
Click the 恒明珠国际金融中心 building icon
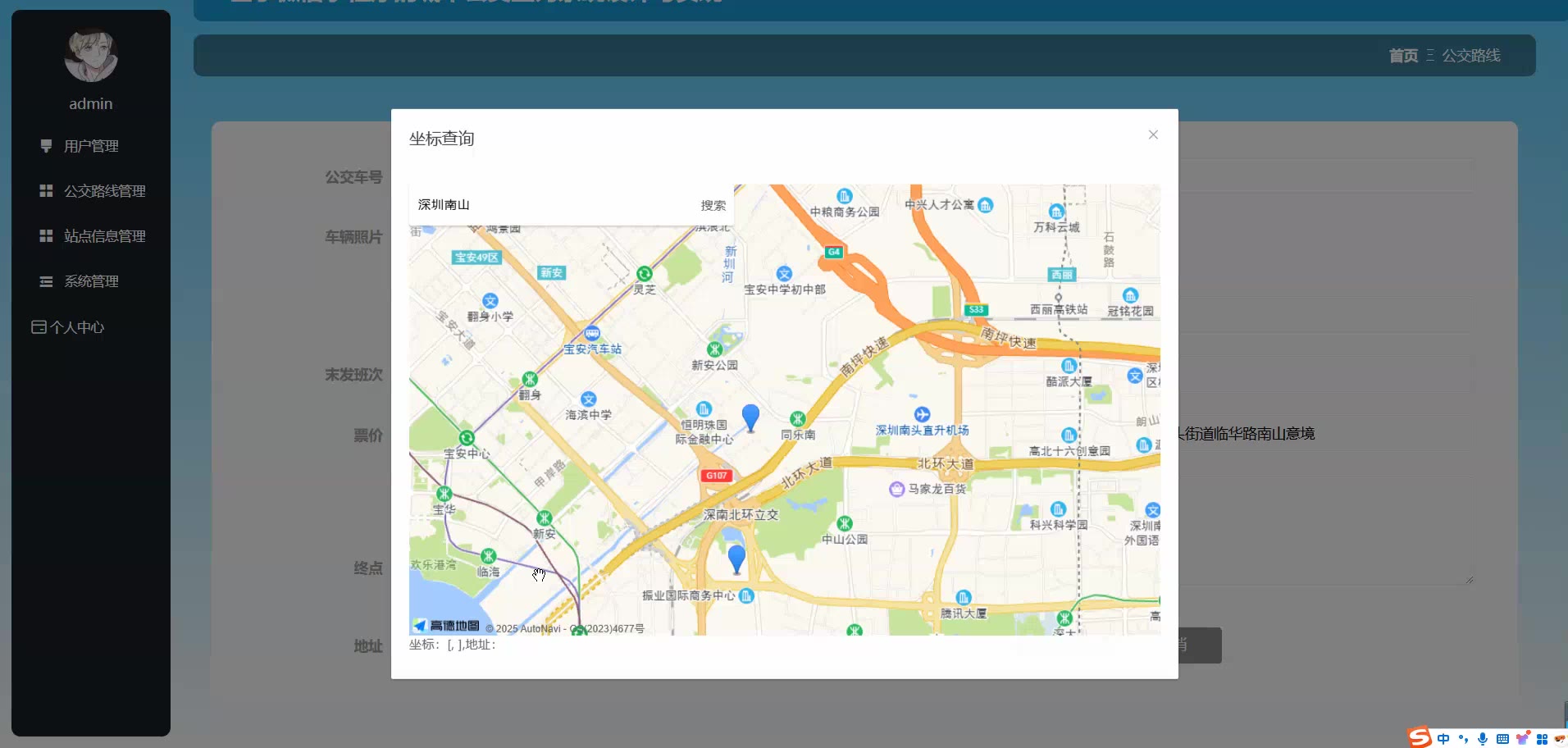coord(704,409)
